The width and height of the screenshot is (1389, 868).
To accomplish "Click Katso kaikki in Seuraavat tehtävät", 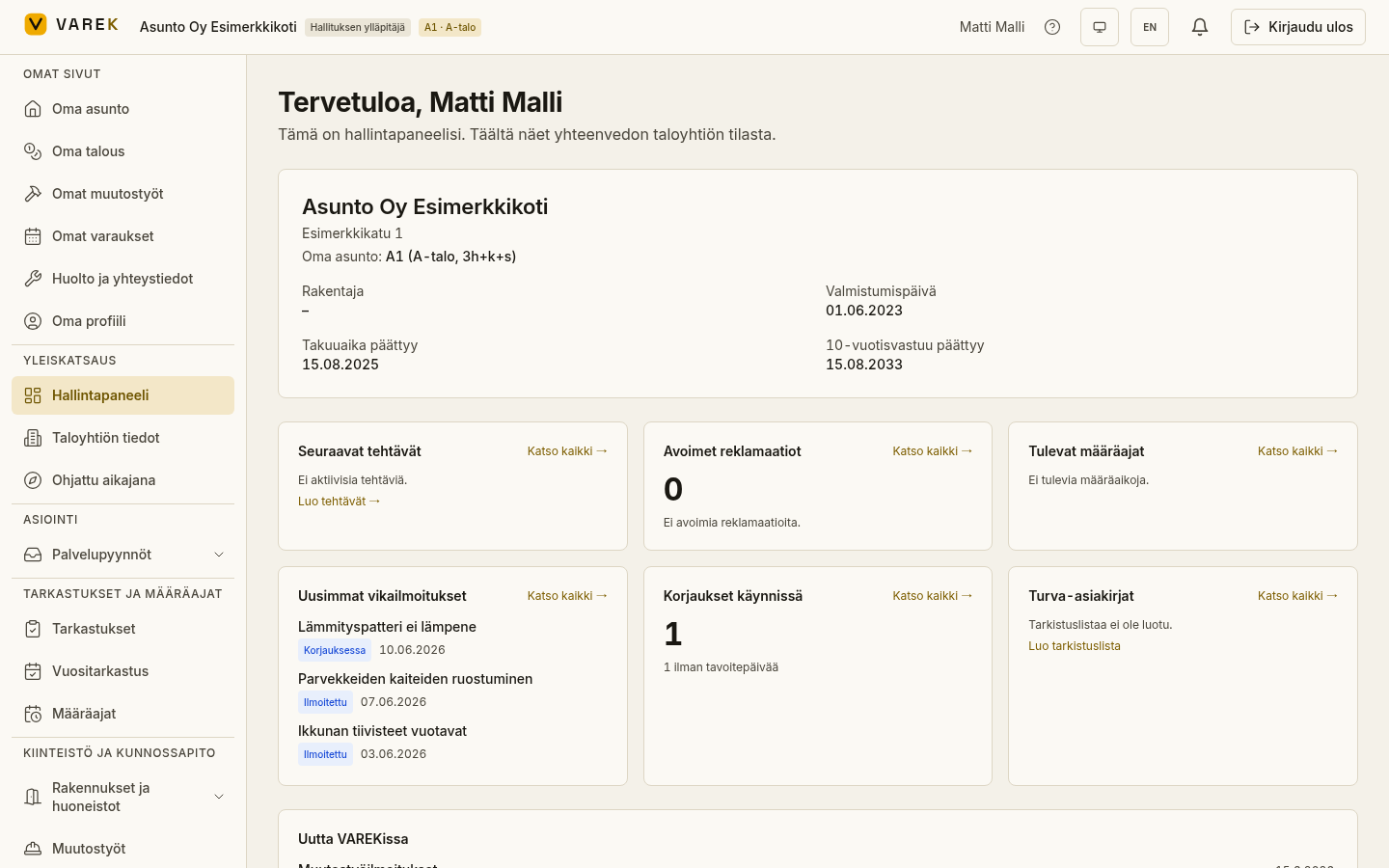I will [x=567, y=451].
